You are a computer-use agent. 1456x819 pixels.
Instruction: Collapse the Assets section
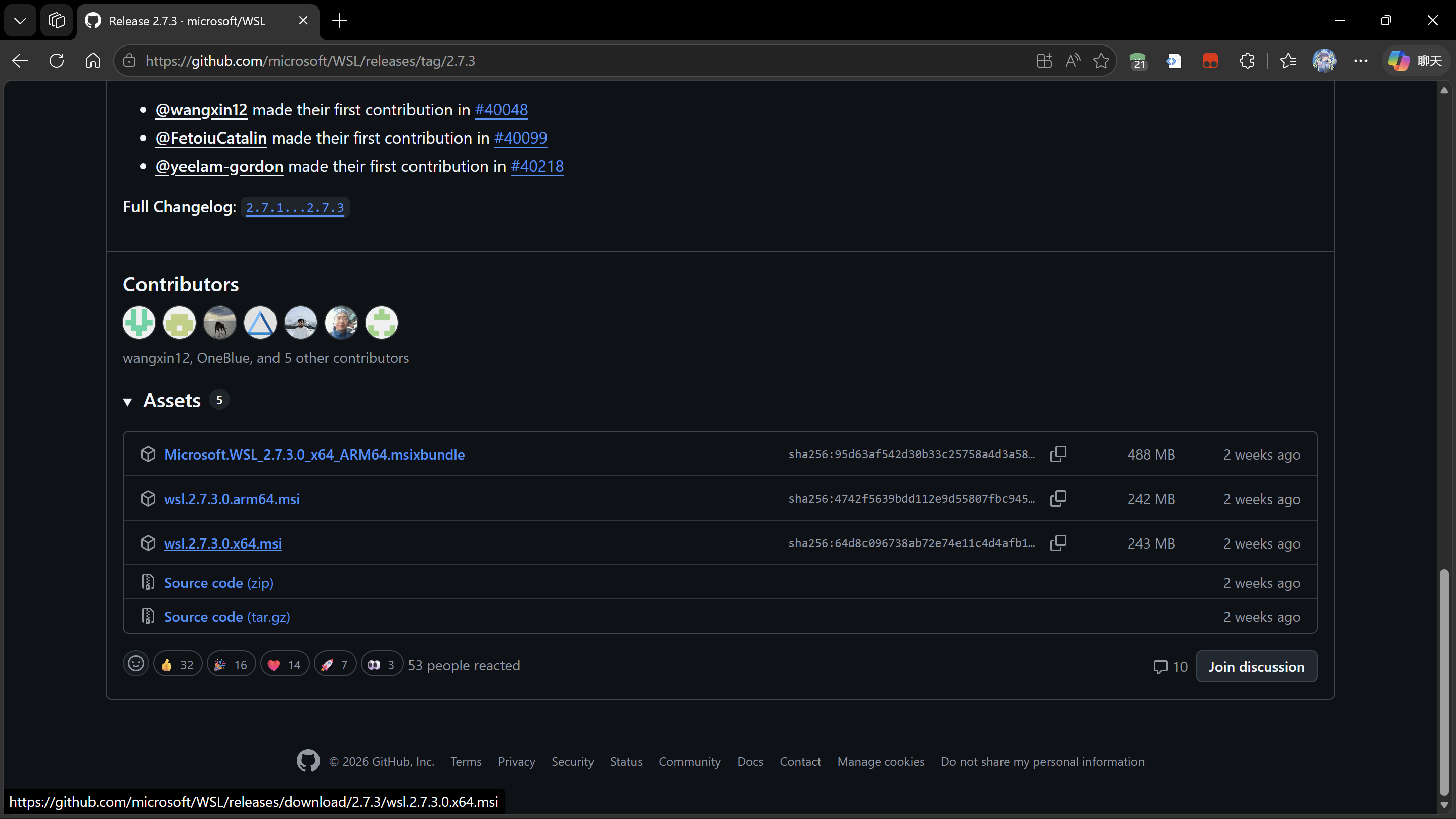click(172, 401)
